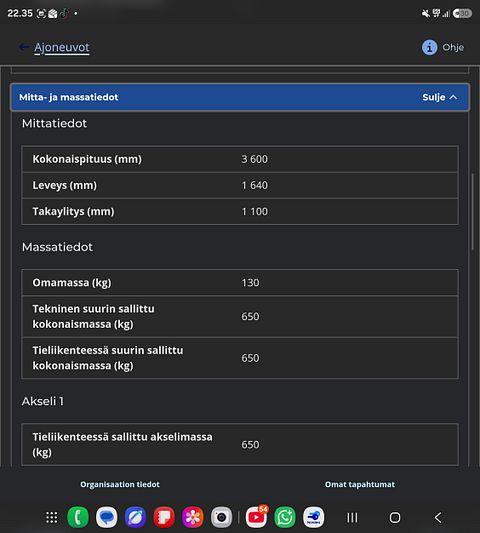This screenshot has width=480, height=533.
Task: Tap the home navigation button
Action: coord(395,518)
